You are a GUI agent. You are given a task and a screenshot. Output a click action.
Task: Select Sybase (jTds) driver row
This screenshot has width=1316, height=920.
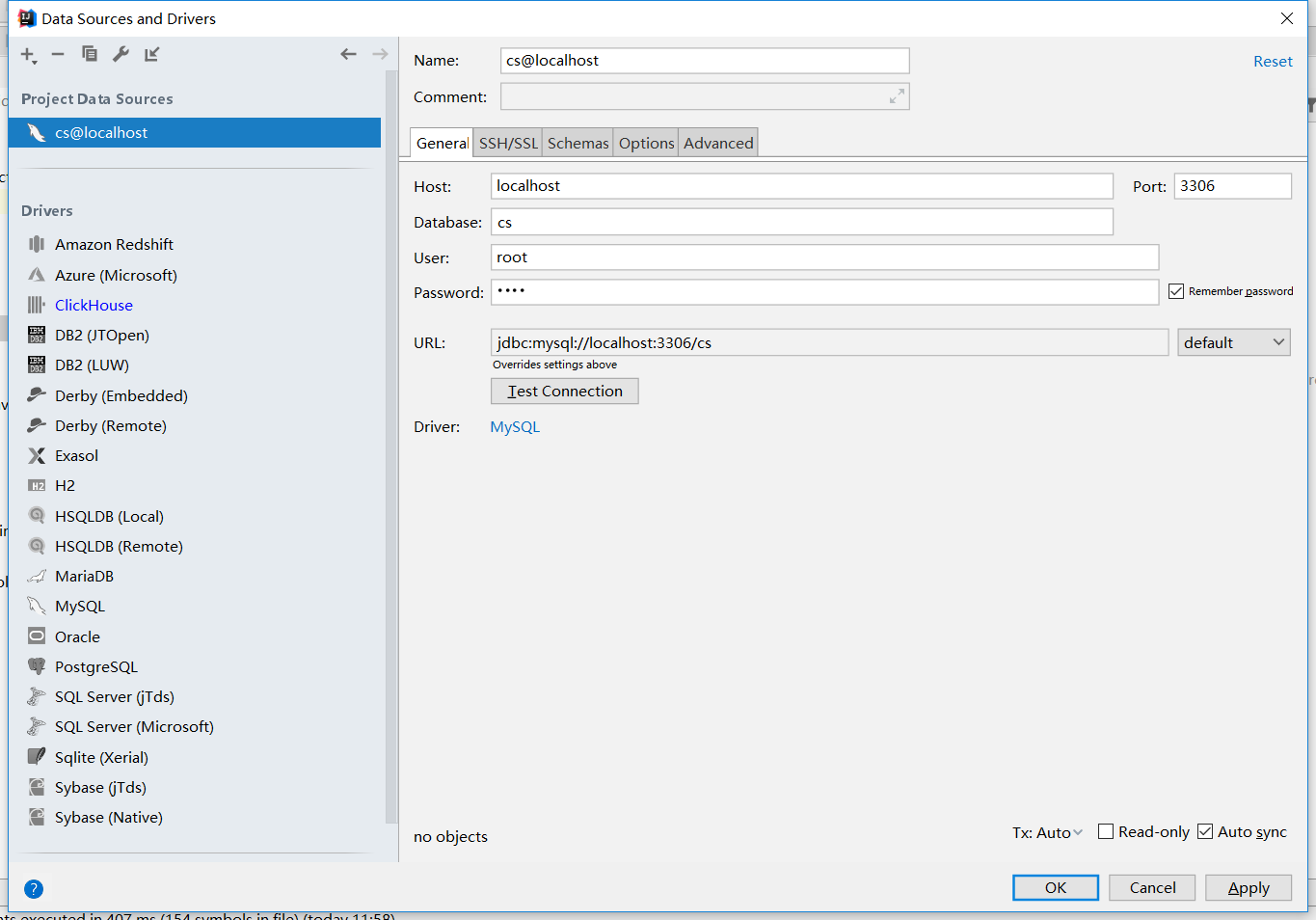tap(195, 787)
